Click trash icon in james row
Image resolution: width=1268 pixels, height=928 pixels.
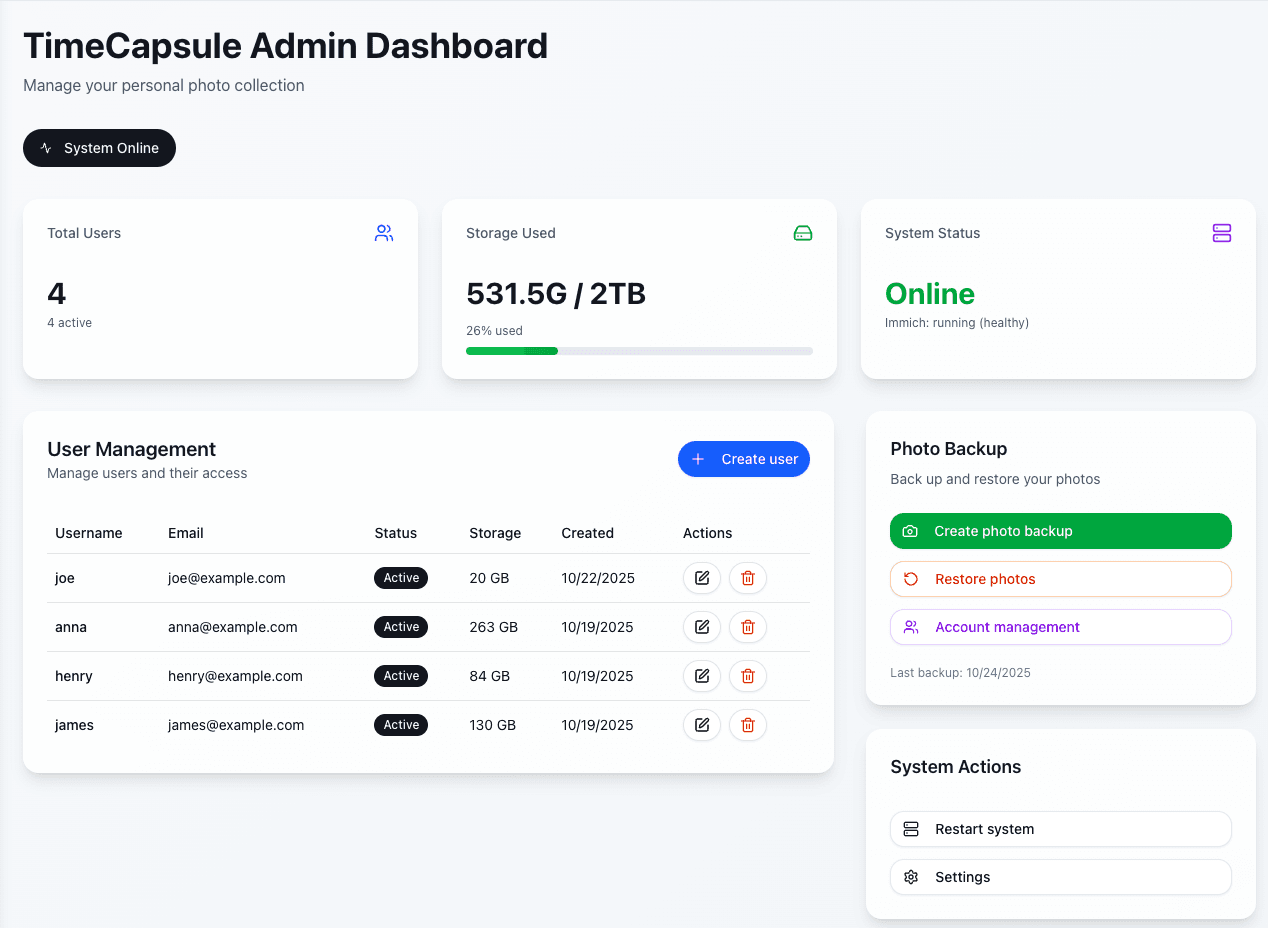point(747,725)
